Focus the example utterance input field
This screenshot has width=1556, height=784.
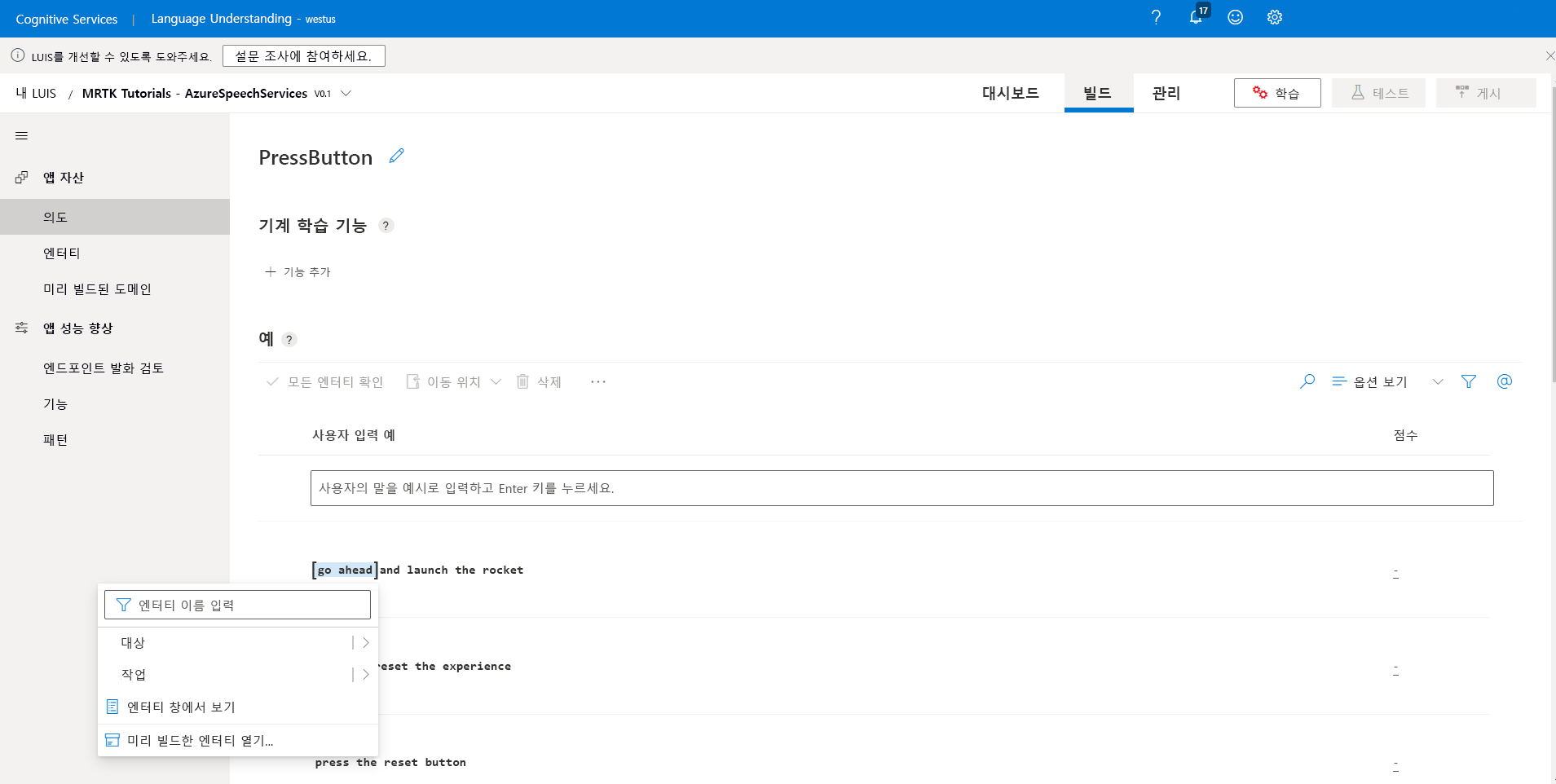[x=901, y=488]
